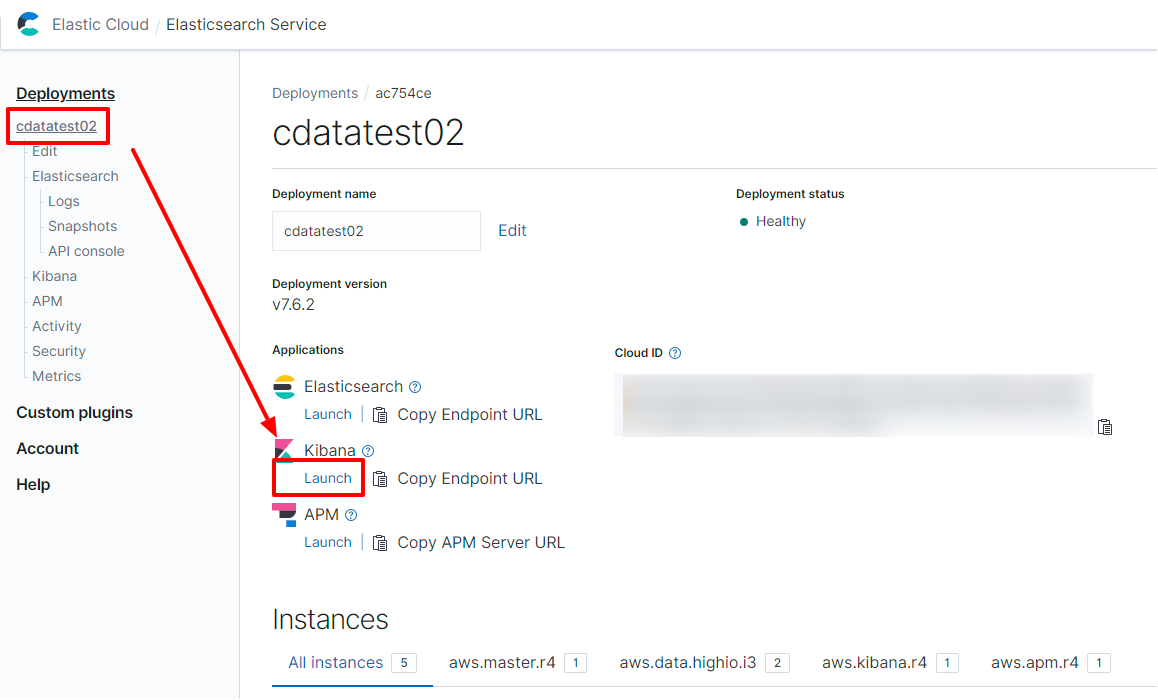Open Deployments in the sidebar
Viewport: 1158px width, 700px height.
[66, 93]
